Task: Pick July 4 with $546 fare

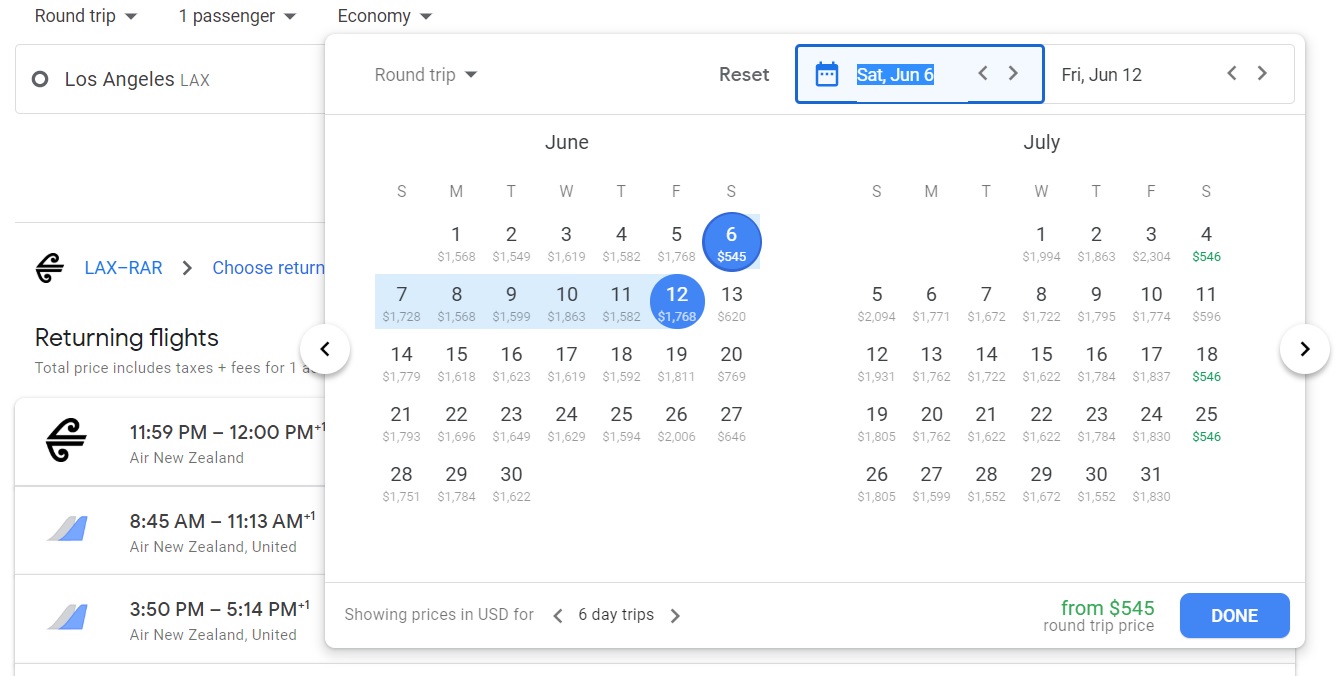Action: pyautogui.click(x=1206, y=242)
